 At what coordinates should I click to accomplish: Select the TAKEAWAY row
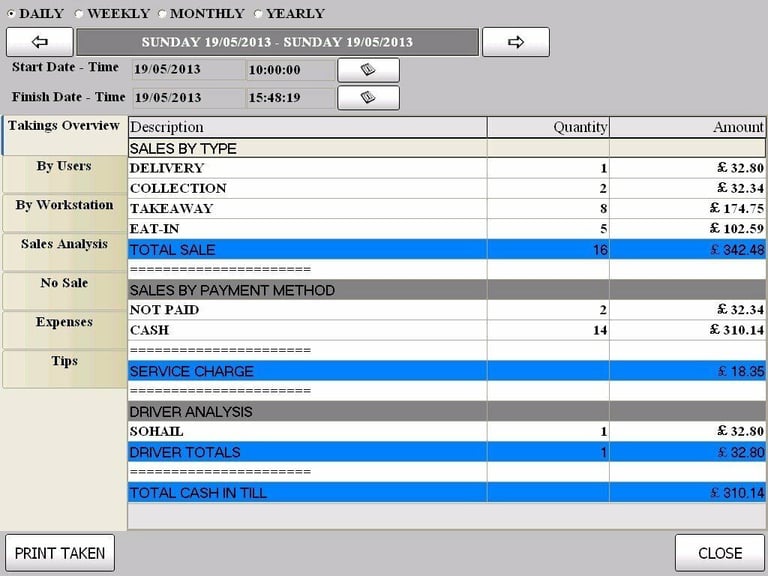click(447, 209)
